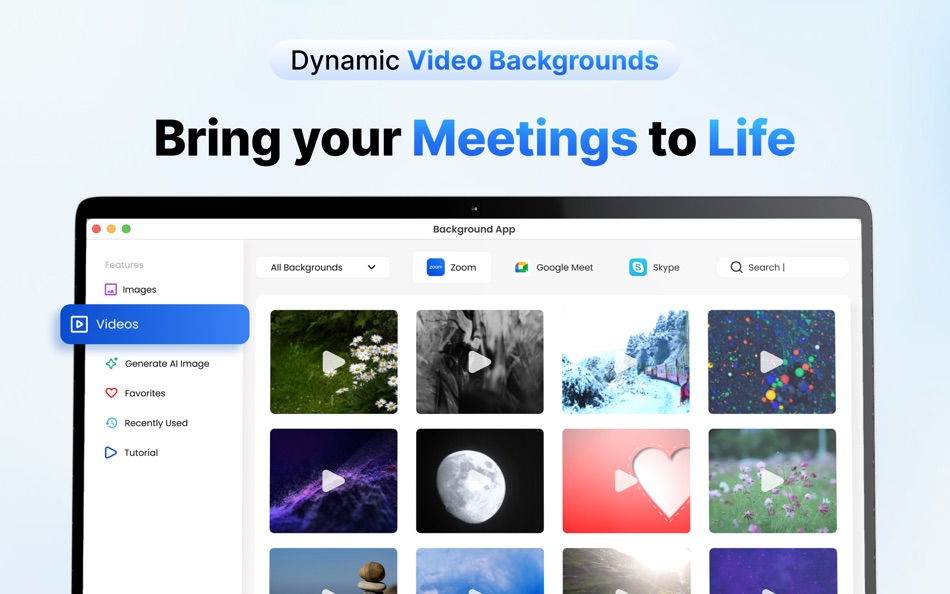Play the white daisies video background
Viewport: 950px width, 594px height.
coord(334,362)
